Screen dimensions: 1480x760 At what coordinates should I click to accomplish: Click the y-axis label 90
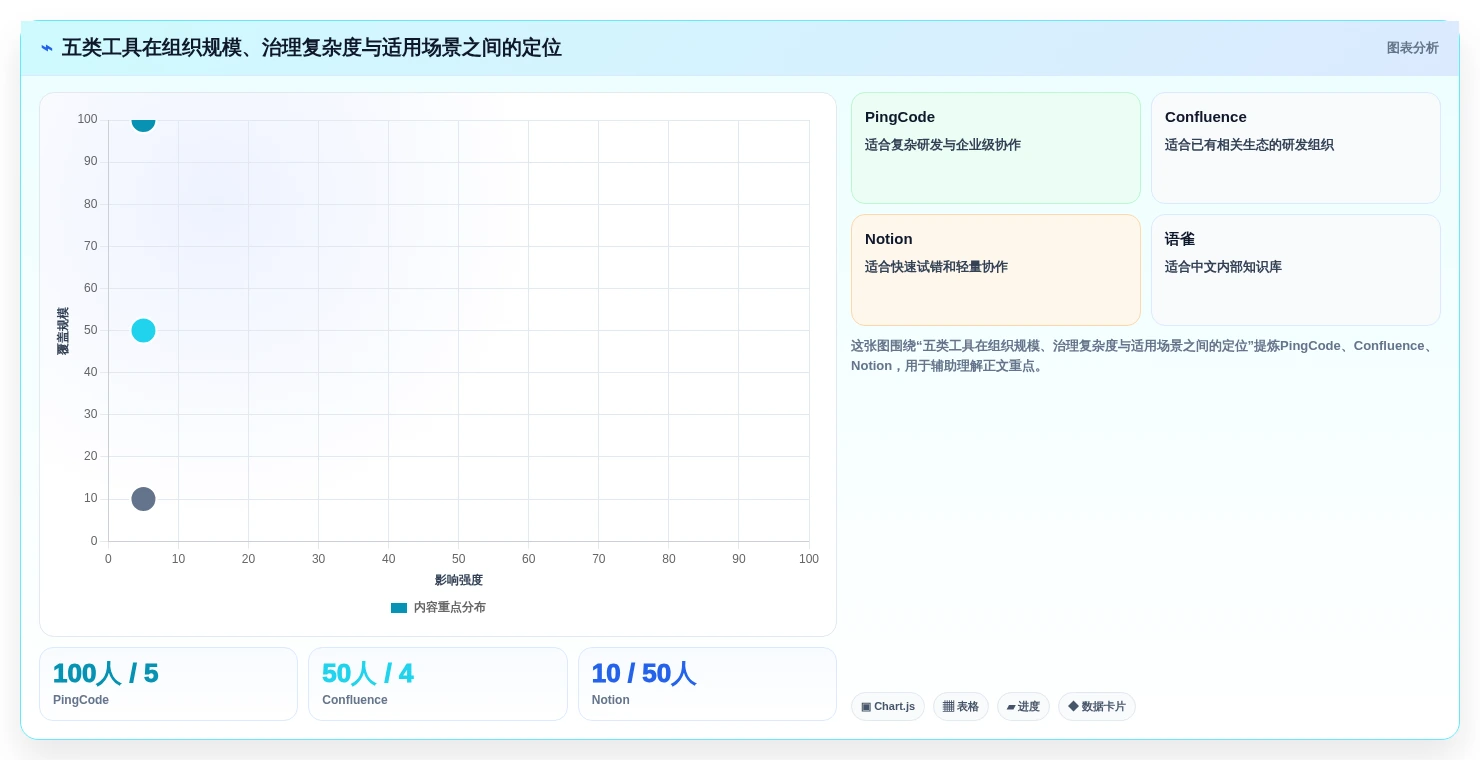(90, 161)
